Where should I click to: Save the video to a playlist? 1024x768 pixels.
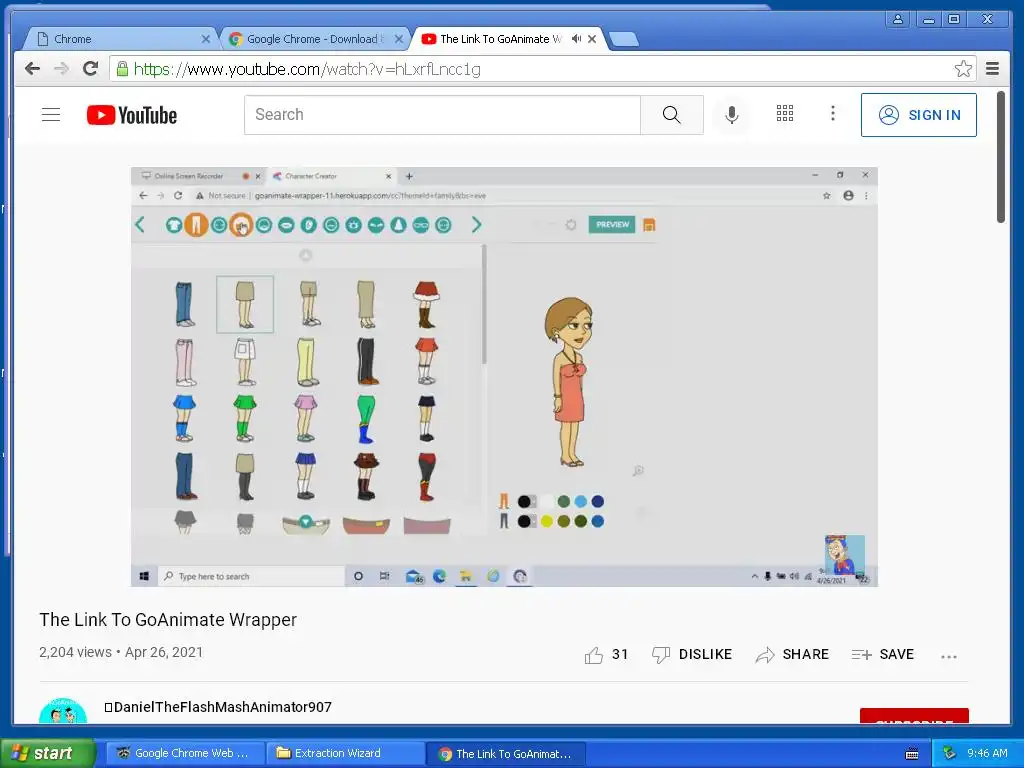click(x=882, y=654)
